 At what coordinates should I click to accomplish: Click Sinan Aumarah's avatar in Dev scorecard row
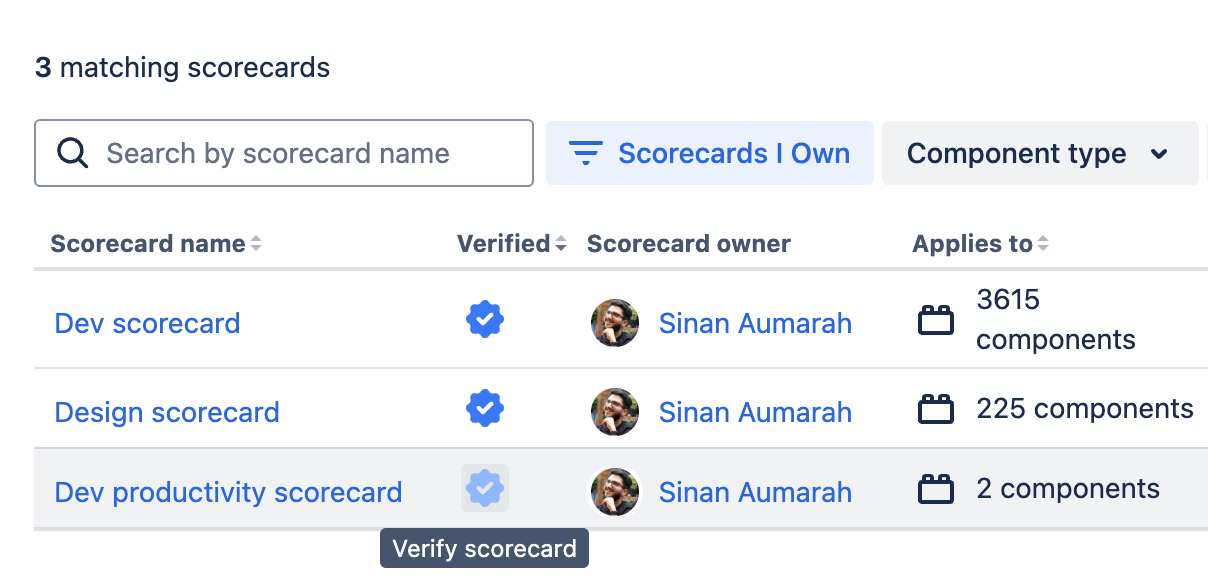pyautogui.click(x=615, y=322)
